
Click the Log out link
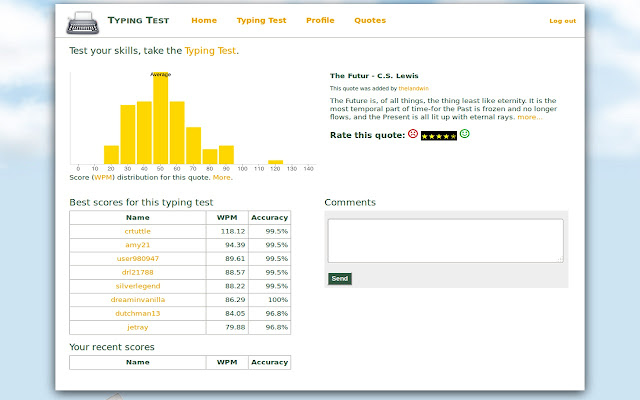pyautogui.click(x=562, y=21)
